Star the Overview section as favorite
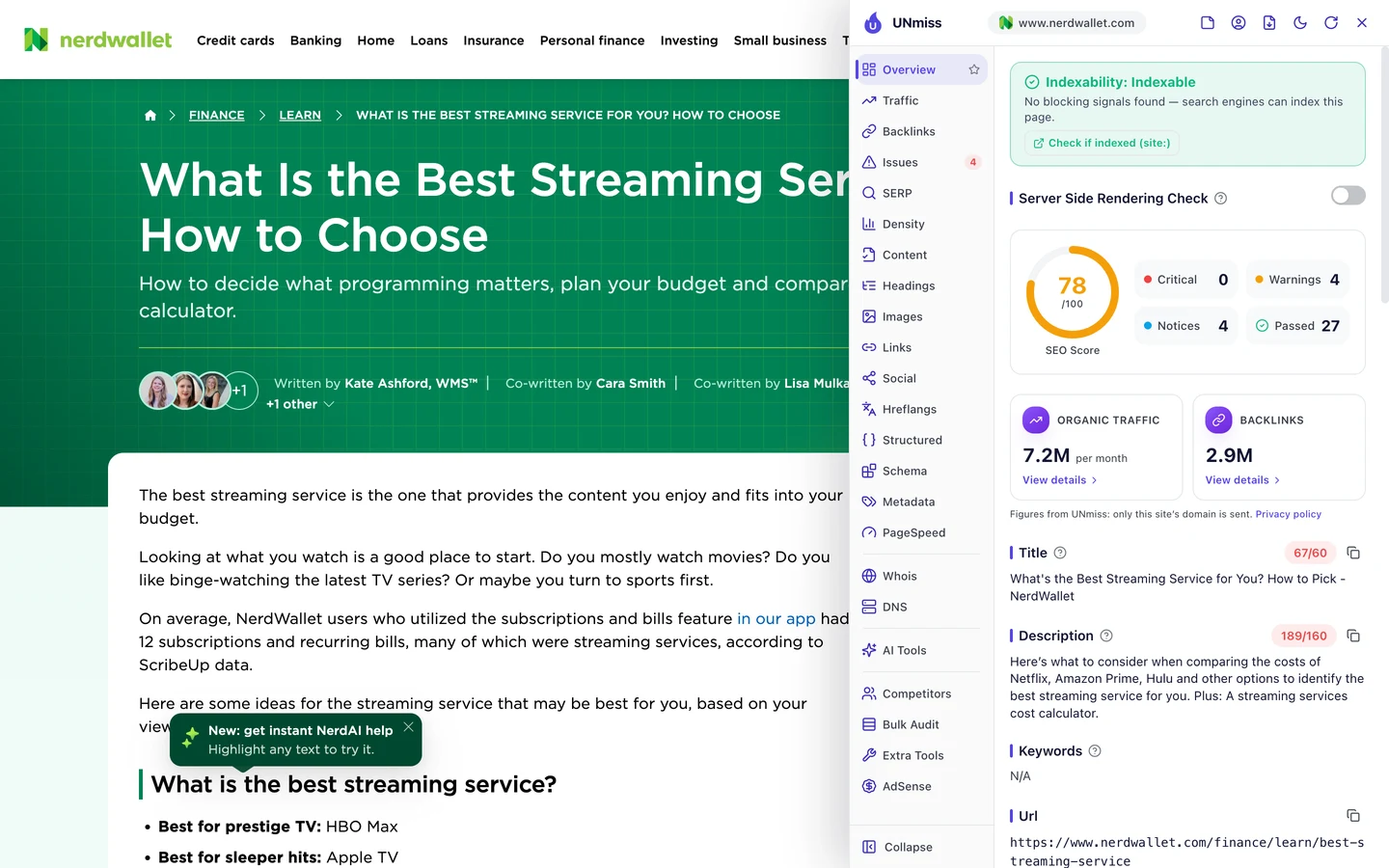 (974, 69)
